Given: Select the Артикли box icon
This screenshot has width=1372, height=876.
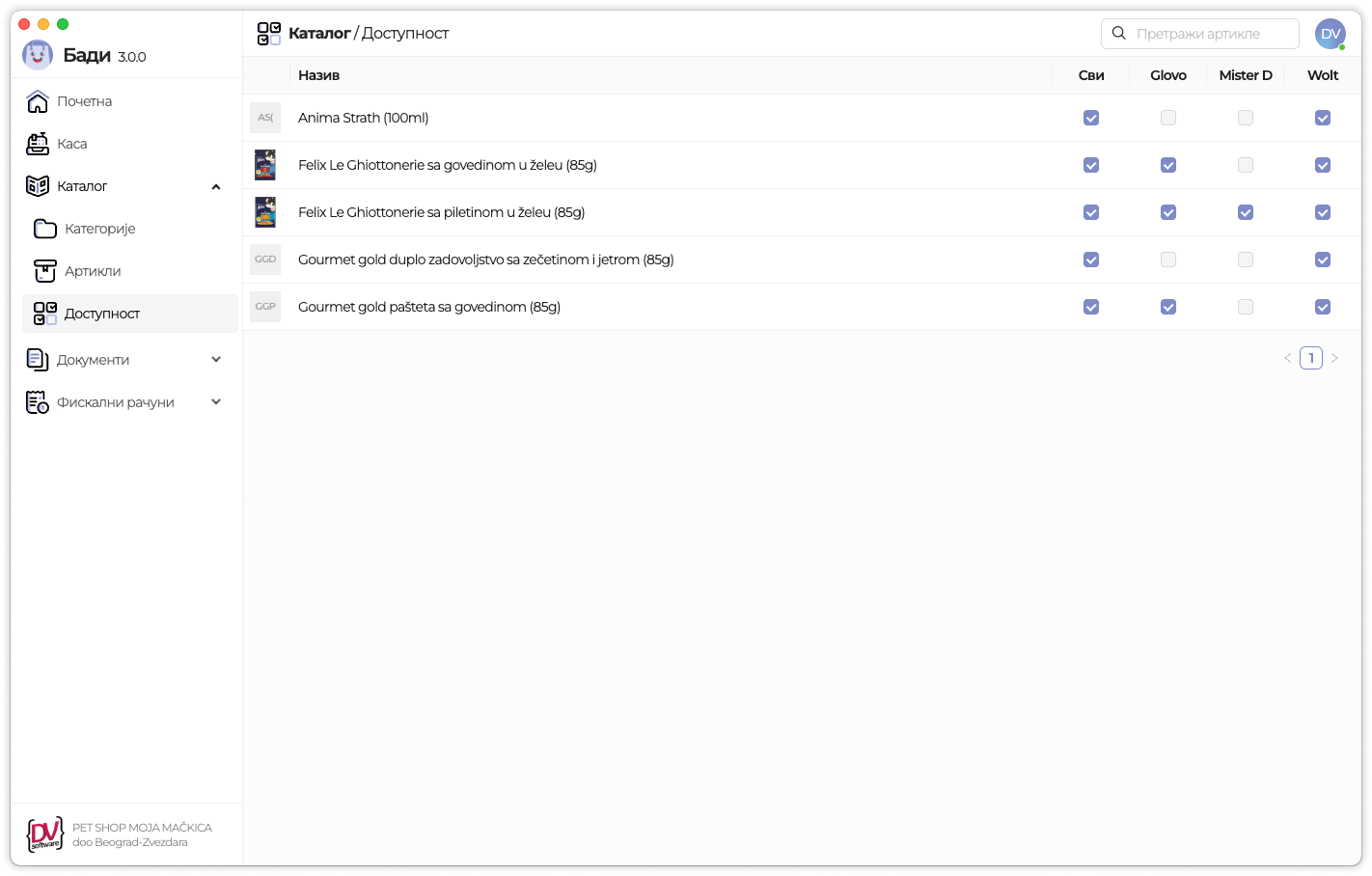Looking at the screenshot, I should tap(45, 271).
